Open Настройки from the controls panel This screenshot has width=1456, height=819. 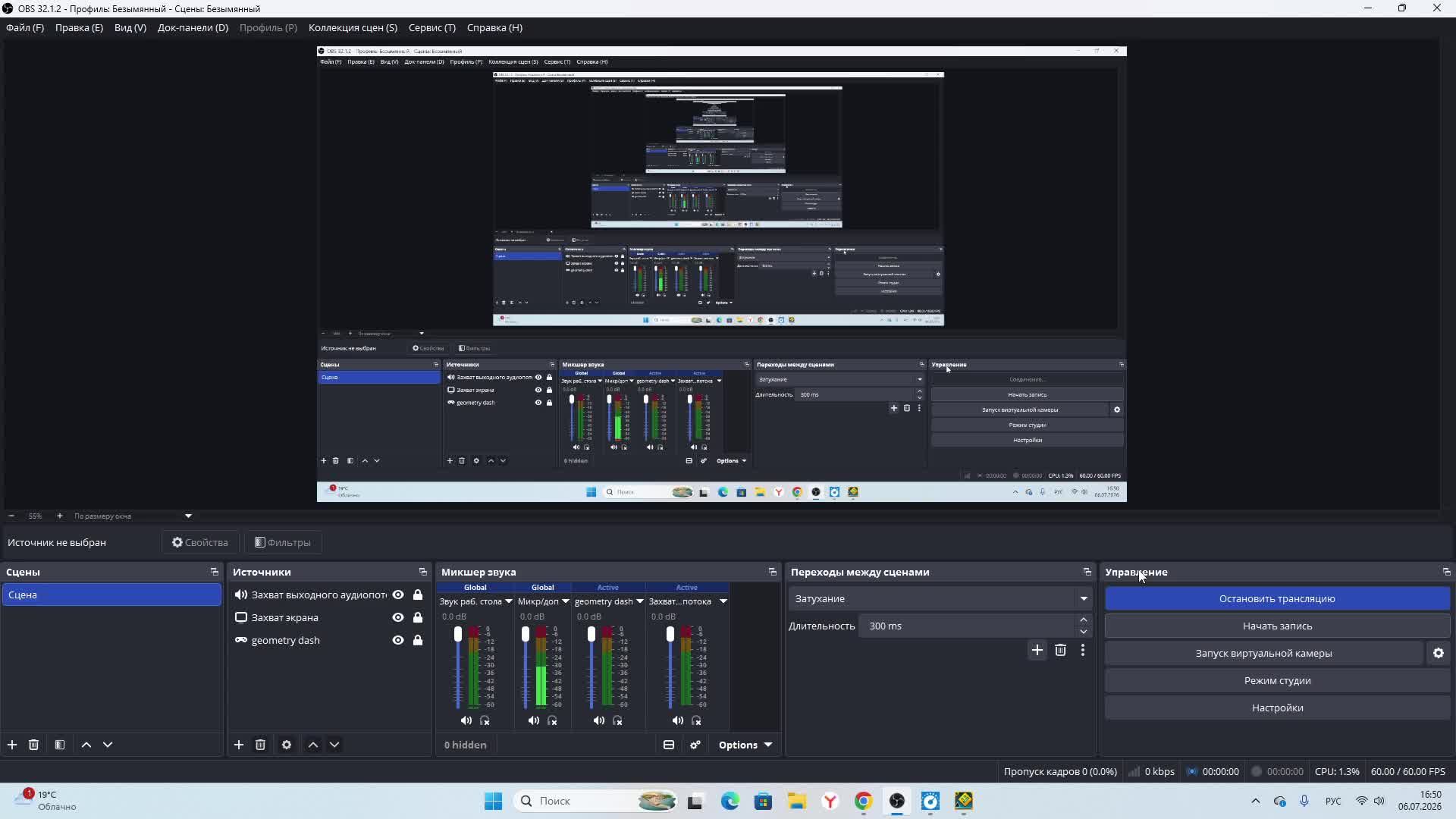click(1277, 708)
